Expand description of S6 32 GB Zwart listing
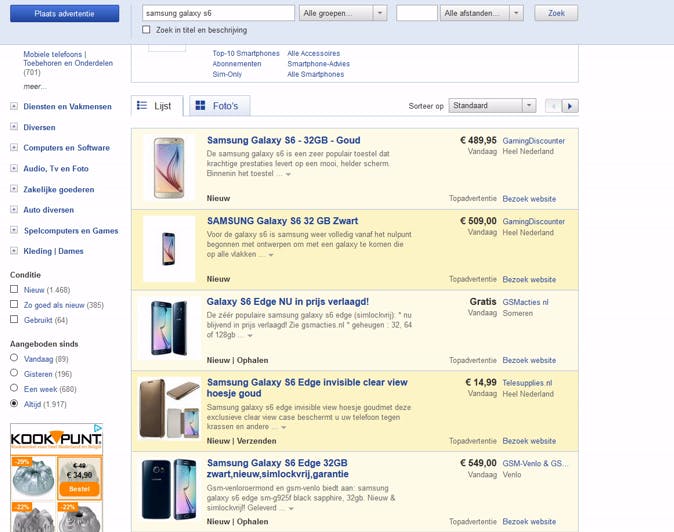674x532 pixels. 271,255
